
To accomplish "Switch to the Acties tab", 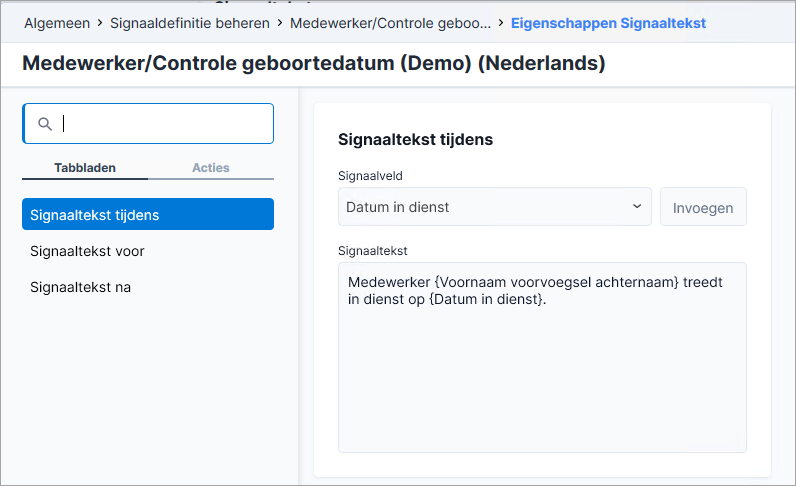I will click(211, 168).
